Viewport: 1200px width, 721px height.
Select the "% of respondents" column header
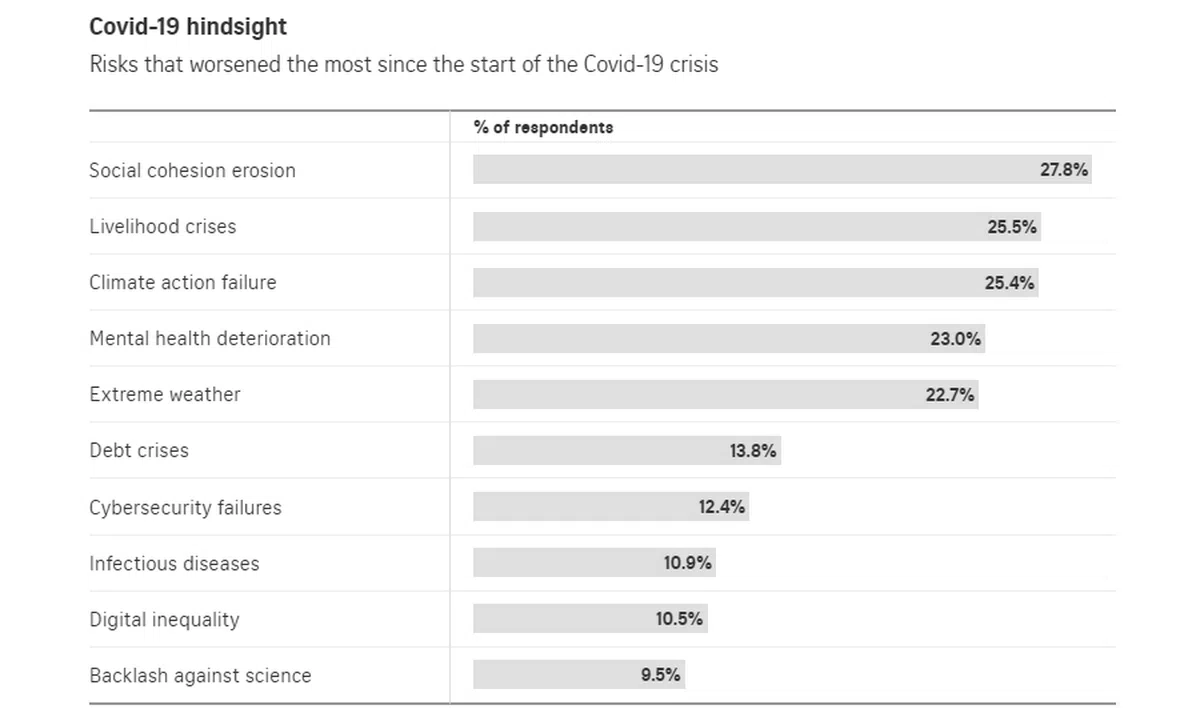[543, 128]
